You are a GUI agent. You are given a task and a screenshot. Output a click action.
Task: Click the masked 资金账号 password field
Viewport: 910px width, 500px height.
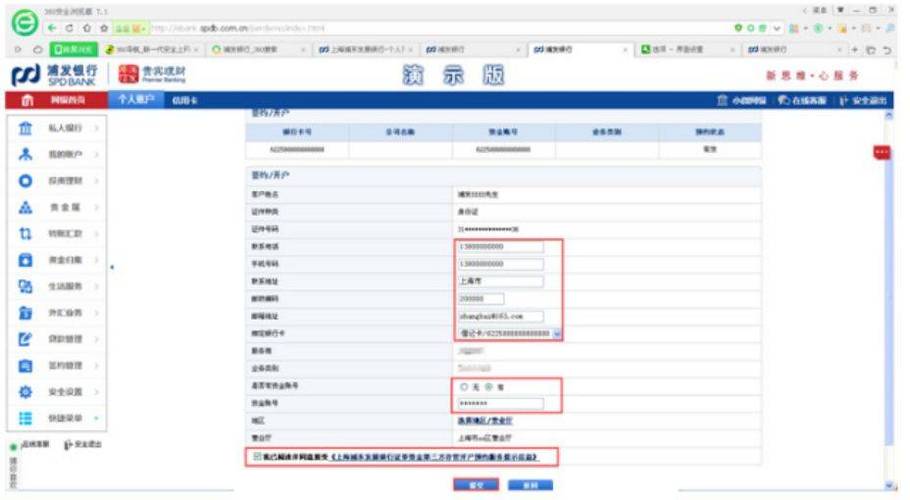point(501,403)
